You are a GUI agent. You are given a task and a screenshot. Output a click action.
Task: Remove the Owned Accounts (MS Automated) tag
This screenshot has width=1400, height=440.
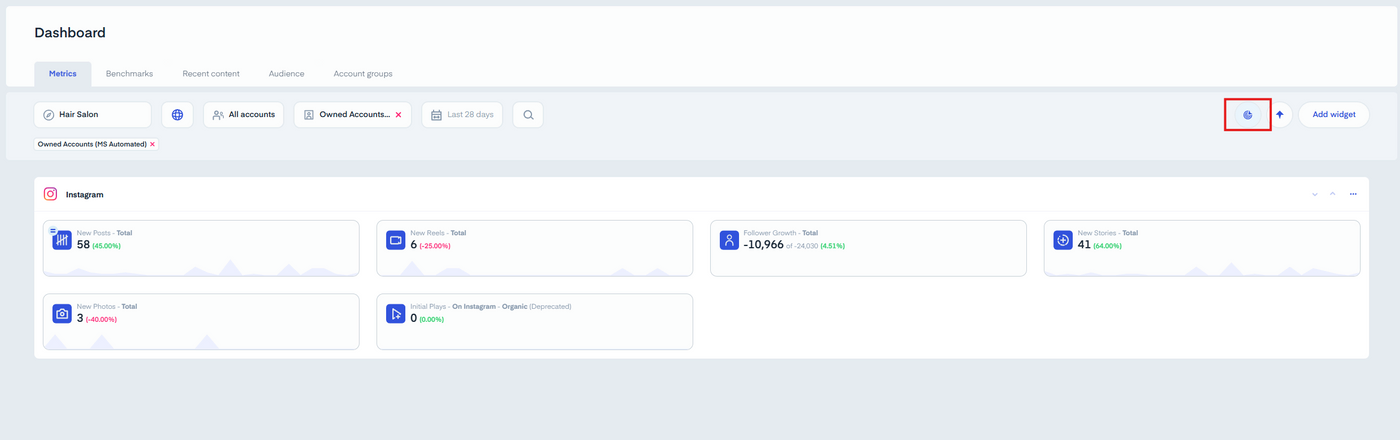pyautogui.click(x=152, y=144)
